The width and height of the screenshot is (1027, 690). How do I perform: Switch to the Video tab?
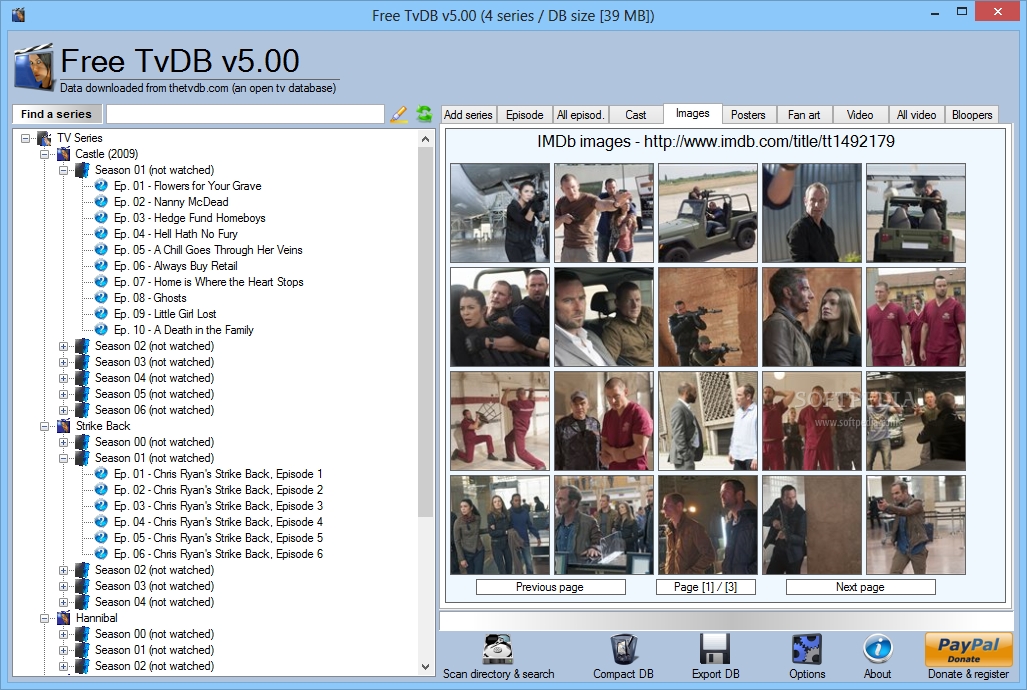tap(859, 115)
